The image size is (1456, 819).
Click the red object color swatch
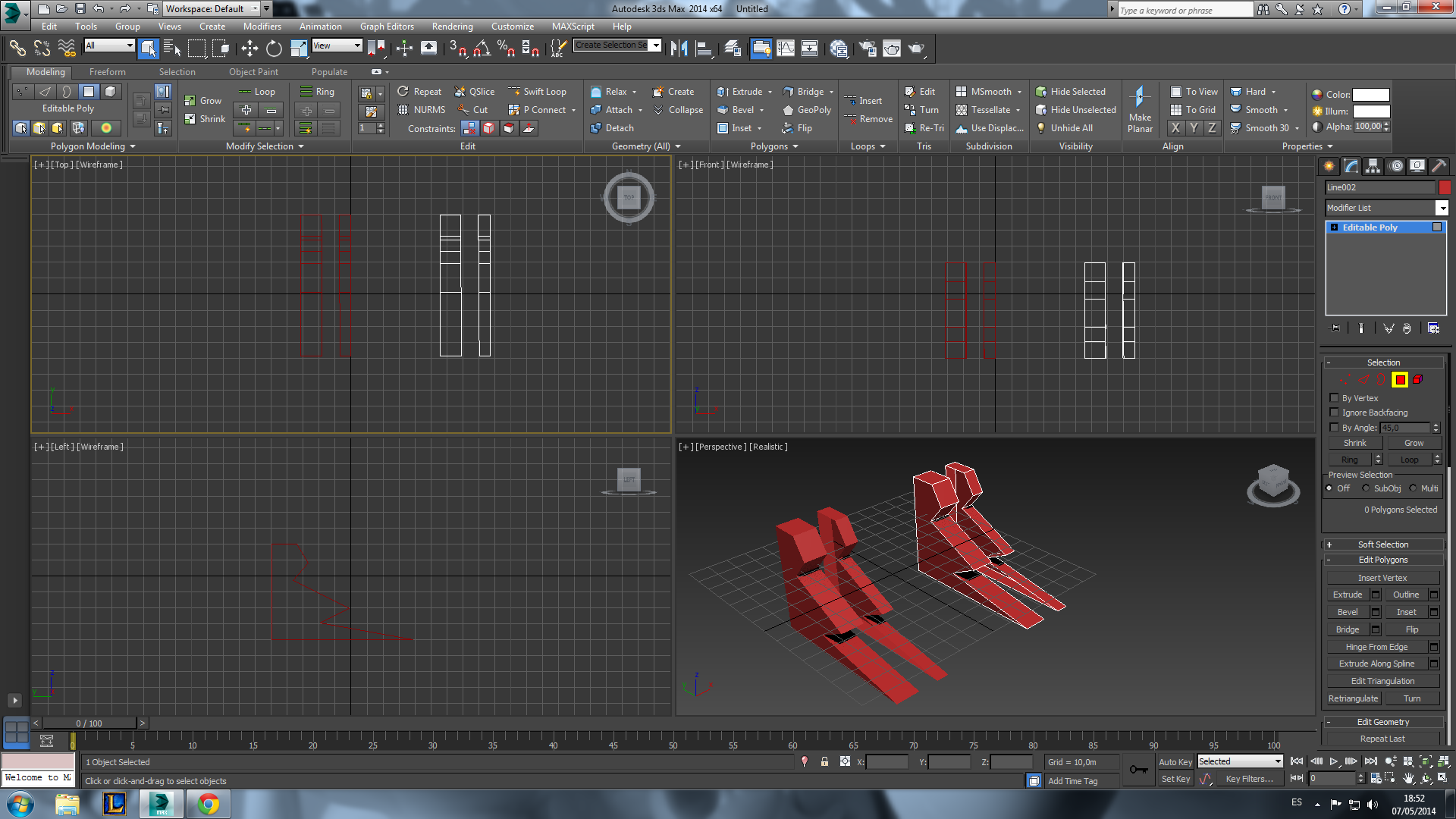[1445, 187]
